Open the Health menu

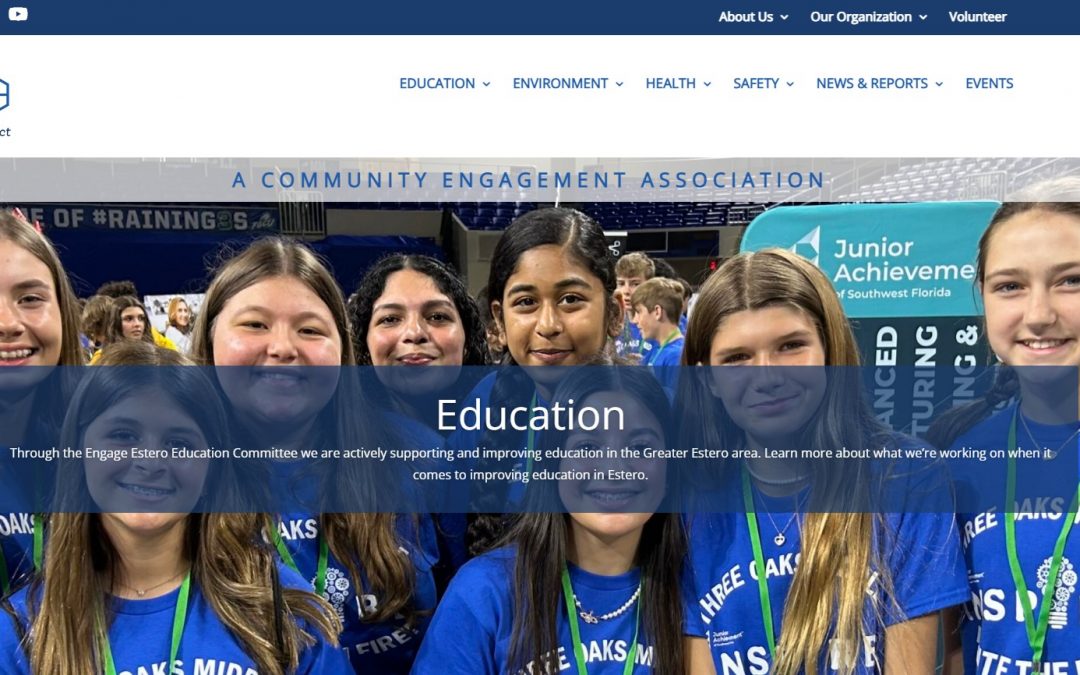[x=670, y=83]
